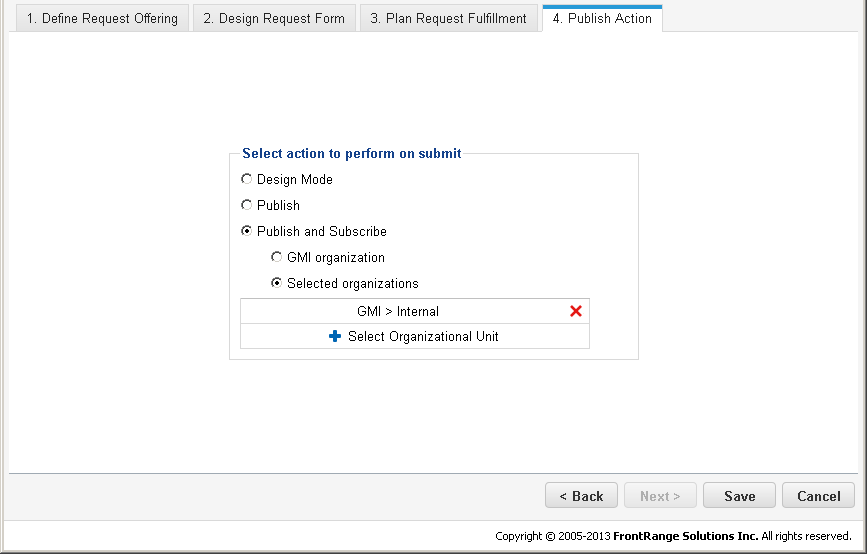Viewport: 867px width, 554px height.
Task: Choose the Publish radio option
Action: (x=247, y=205)
